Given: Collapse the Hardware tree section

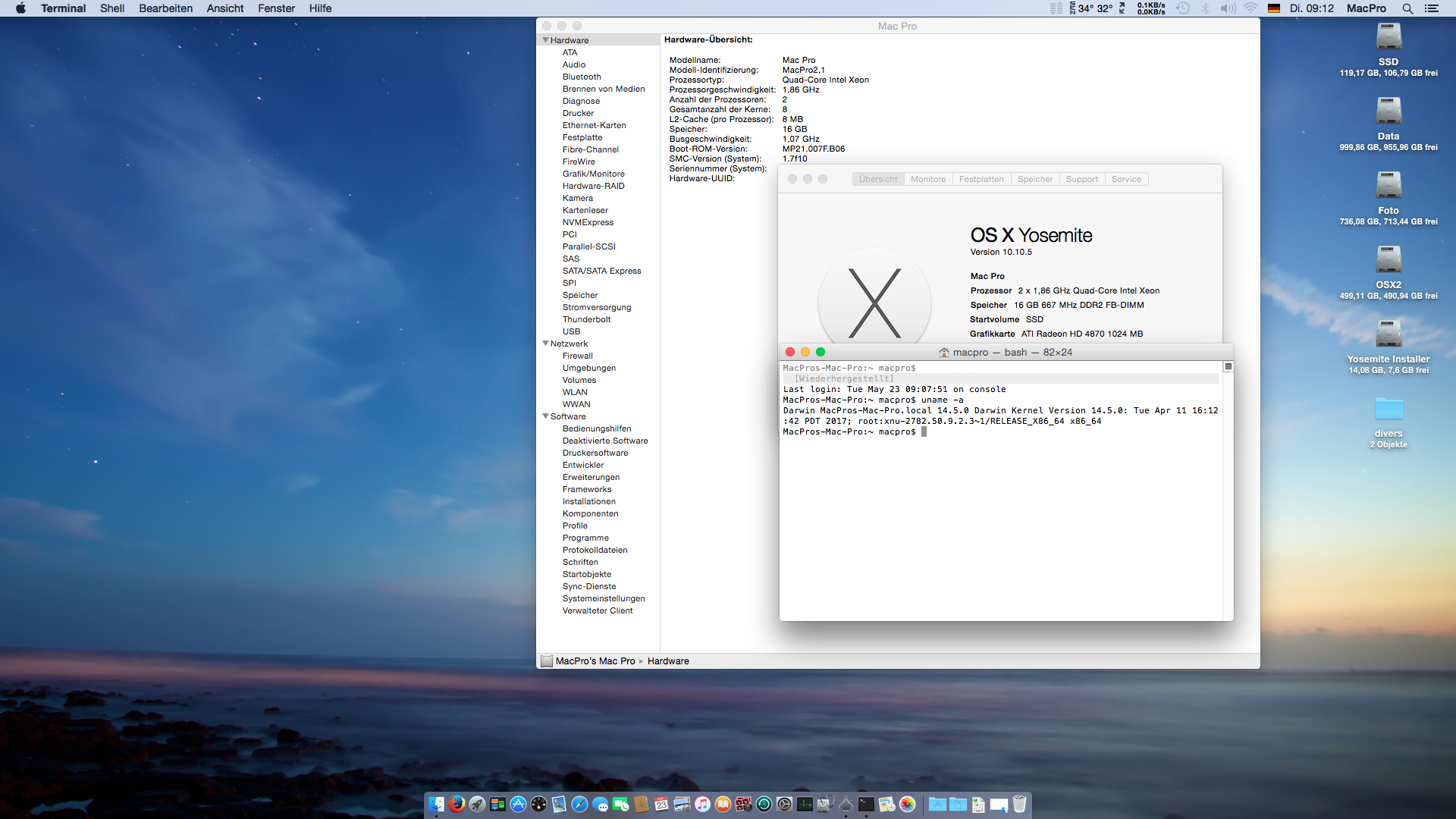Looking at the screenshot, I should (545, 40).
